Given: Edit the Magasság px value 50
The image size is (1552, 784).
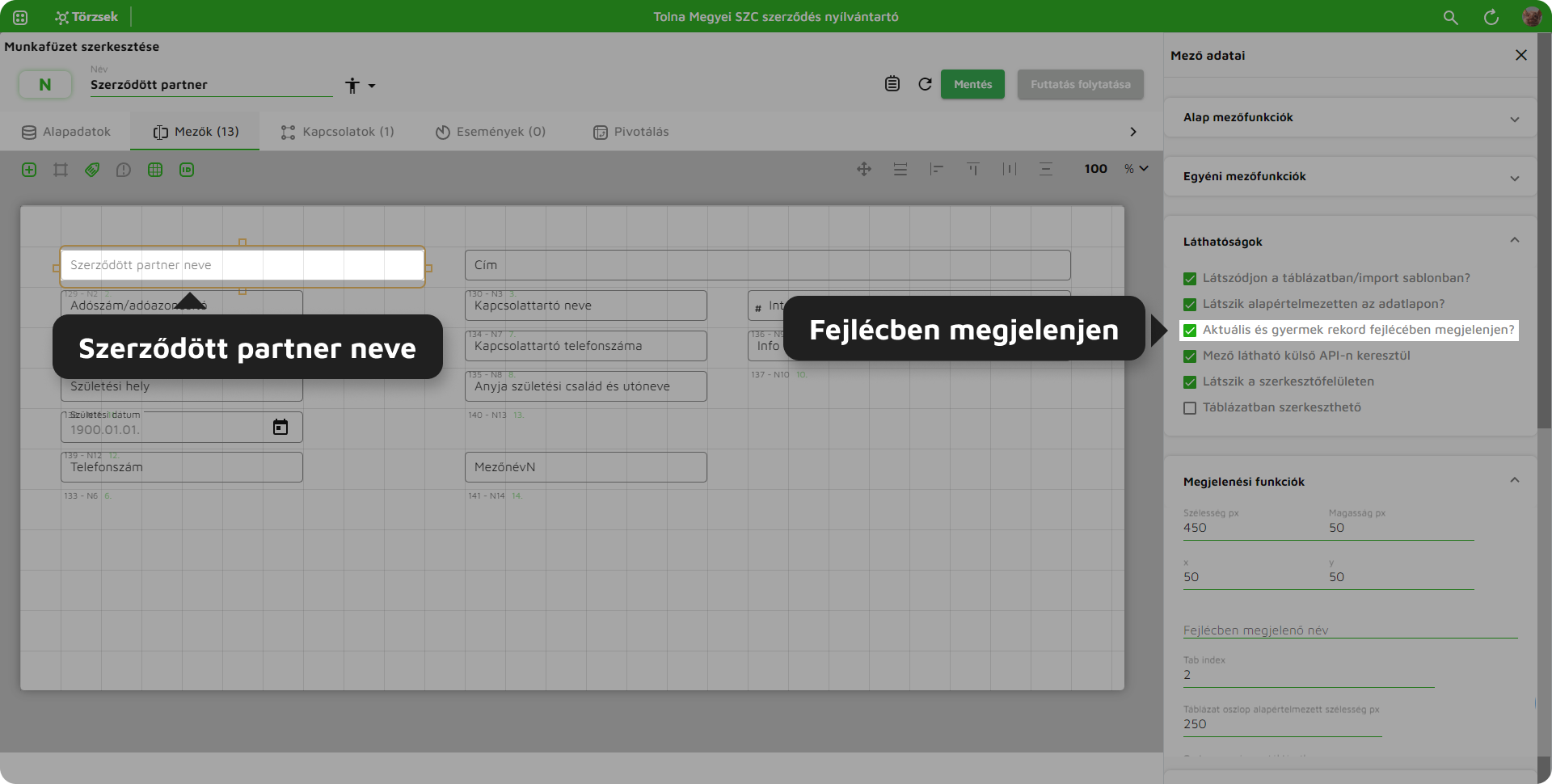Looking at the screenshot, I should pyautogui.click(x=1401, y=528).
